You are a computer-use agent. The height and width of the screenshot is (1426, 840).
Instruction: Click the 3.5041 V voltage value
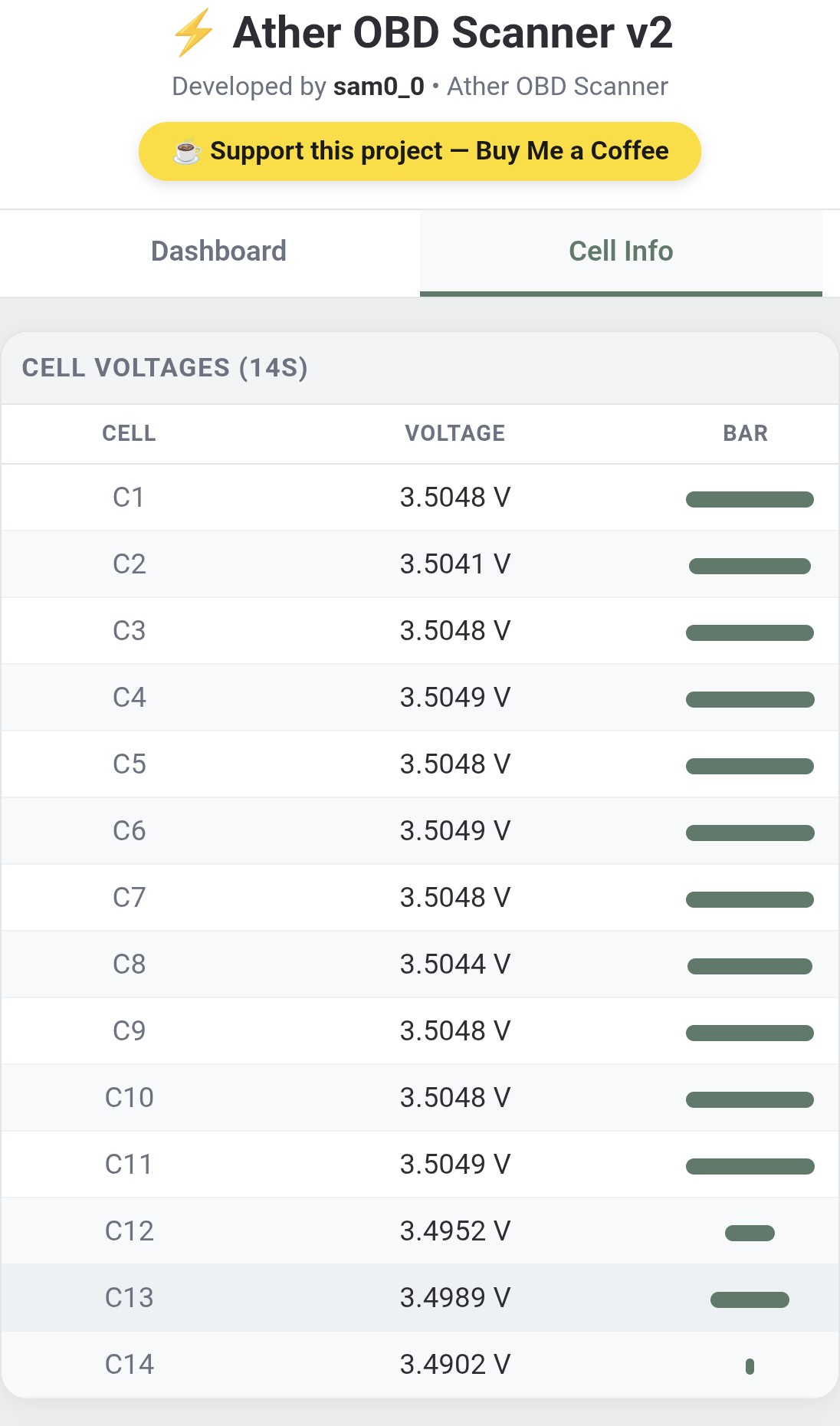pyautogui.click(x=455, y=564)
